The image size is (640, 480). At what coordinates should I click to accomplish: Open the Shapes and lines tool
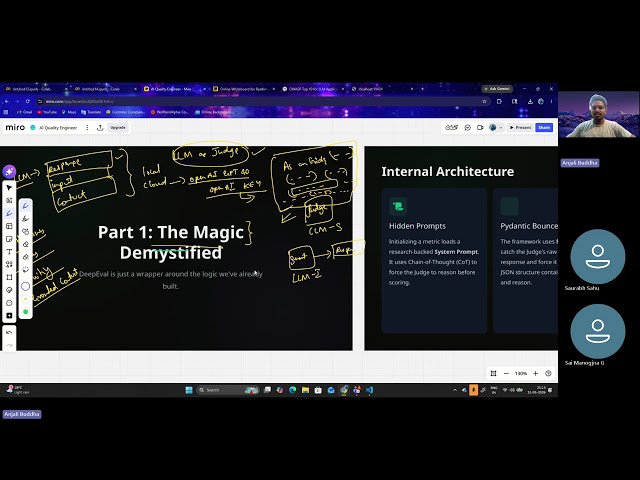(9, 264)
